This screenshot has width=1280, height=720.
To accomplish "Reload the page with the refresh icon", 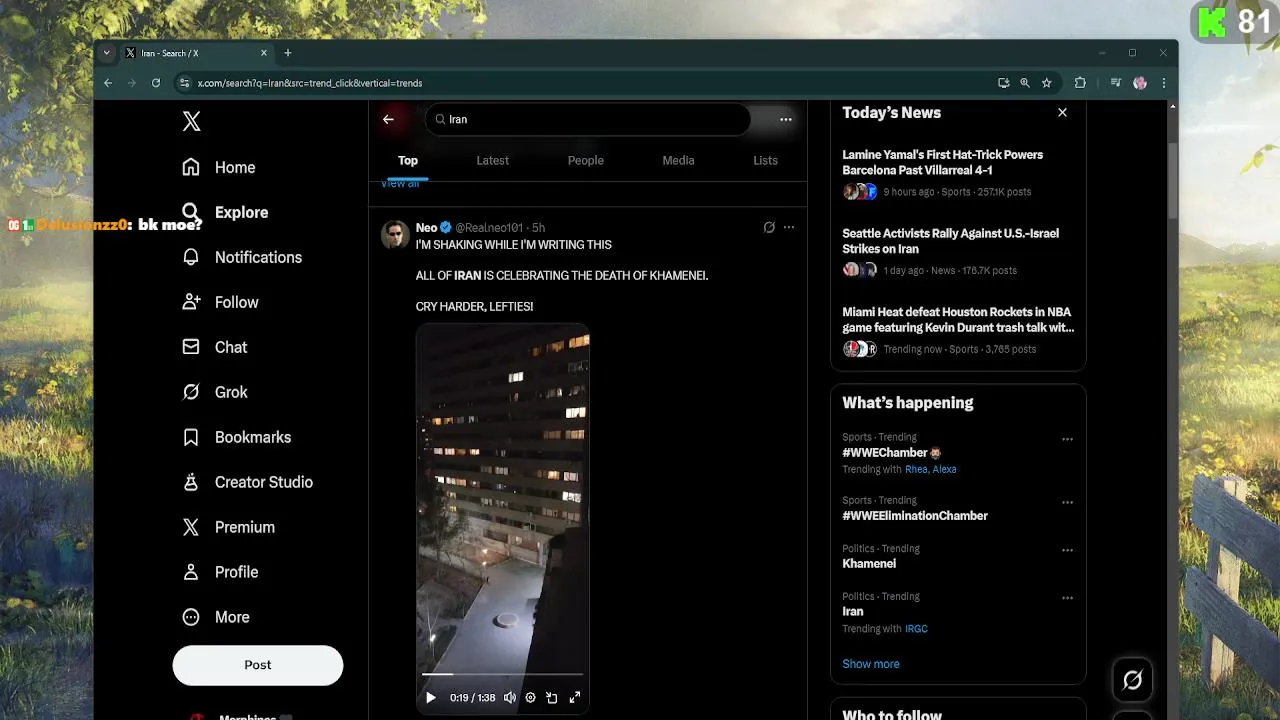I will pos(156,83).
